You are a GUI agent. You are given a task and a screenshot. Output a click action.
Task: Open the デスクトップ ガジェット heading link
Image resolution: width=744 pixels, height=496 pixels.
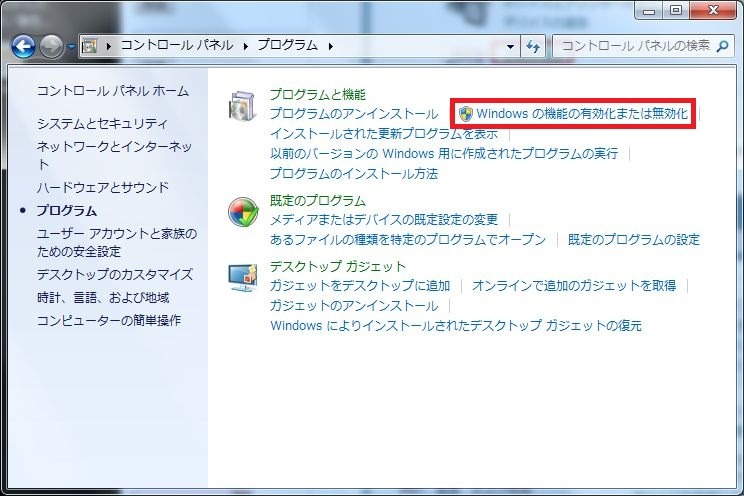[338, 266]
